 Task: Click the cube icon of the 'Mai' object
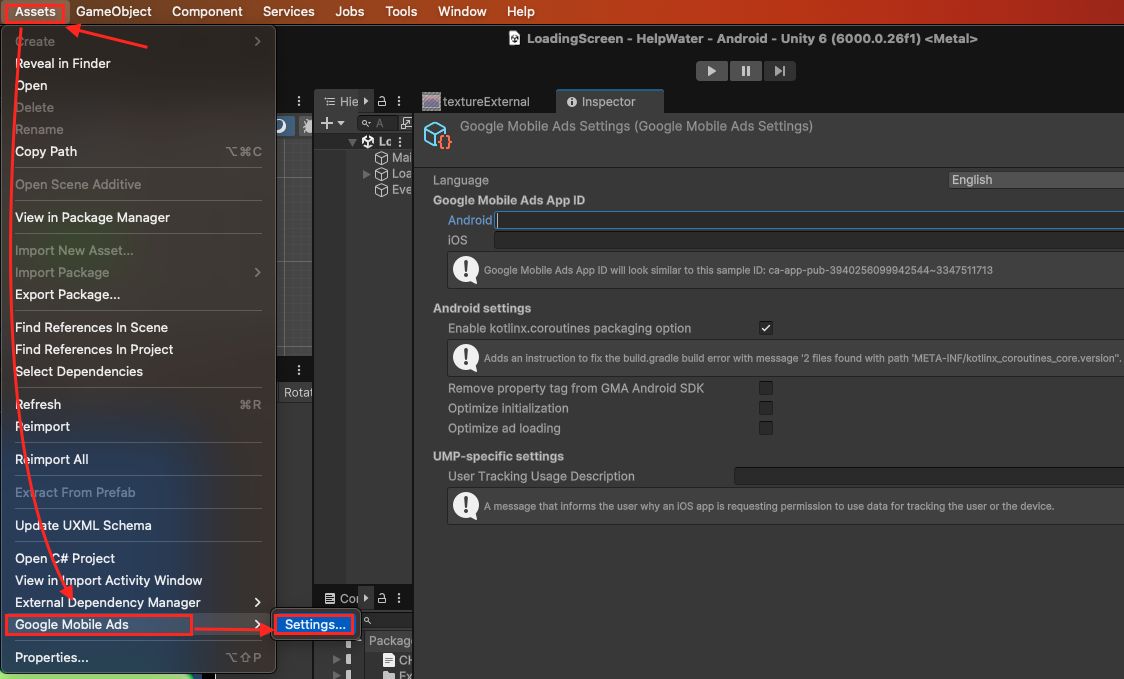(381, 158)
